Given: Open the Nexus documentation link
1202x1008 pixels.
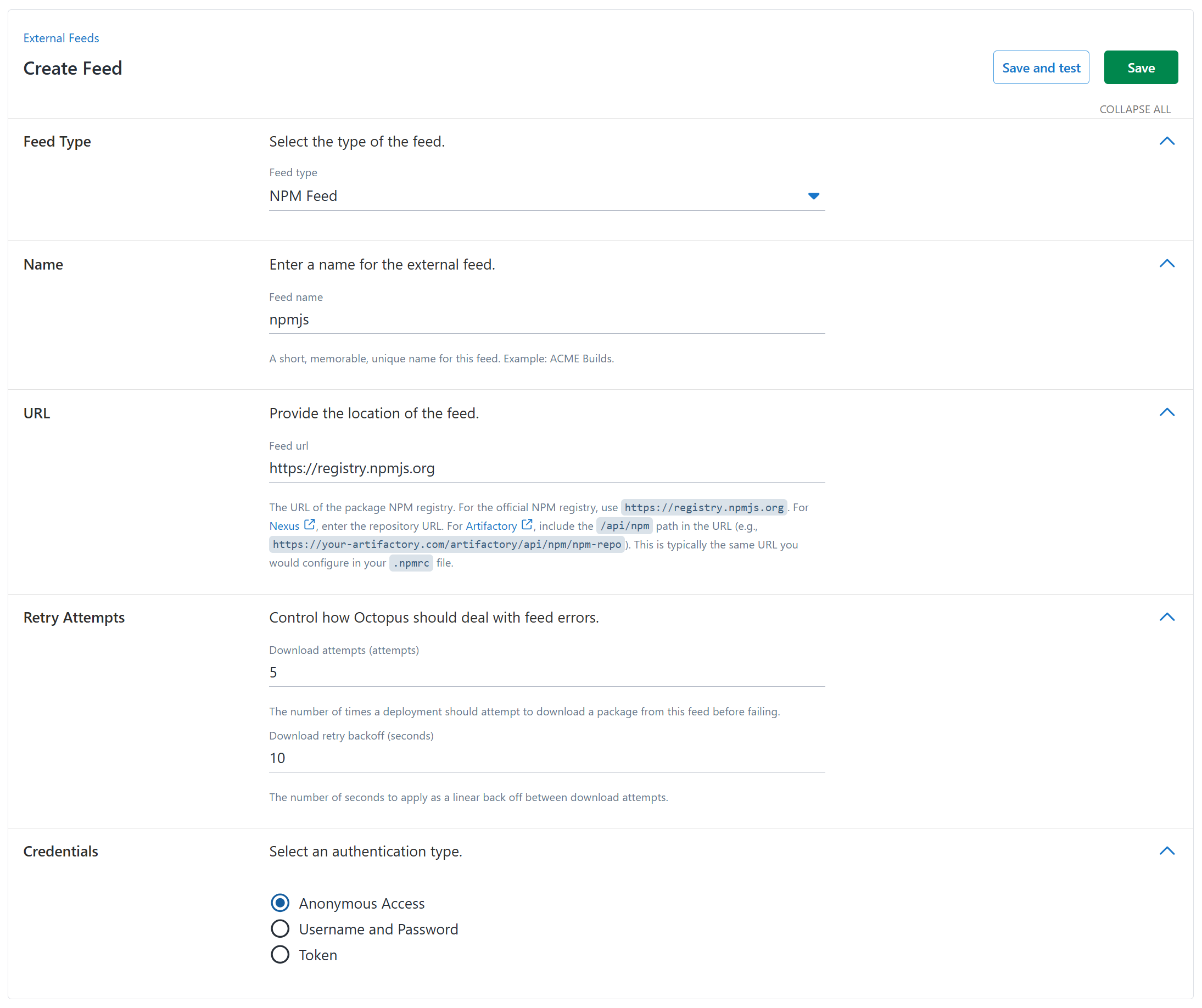Looking at the screenshot, I should click(284, 525).
